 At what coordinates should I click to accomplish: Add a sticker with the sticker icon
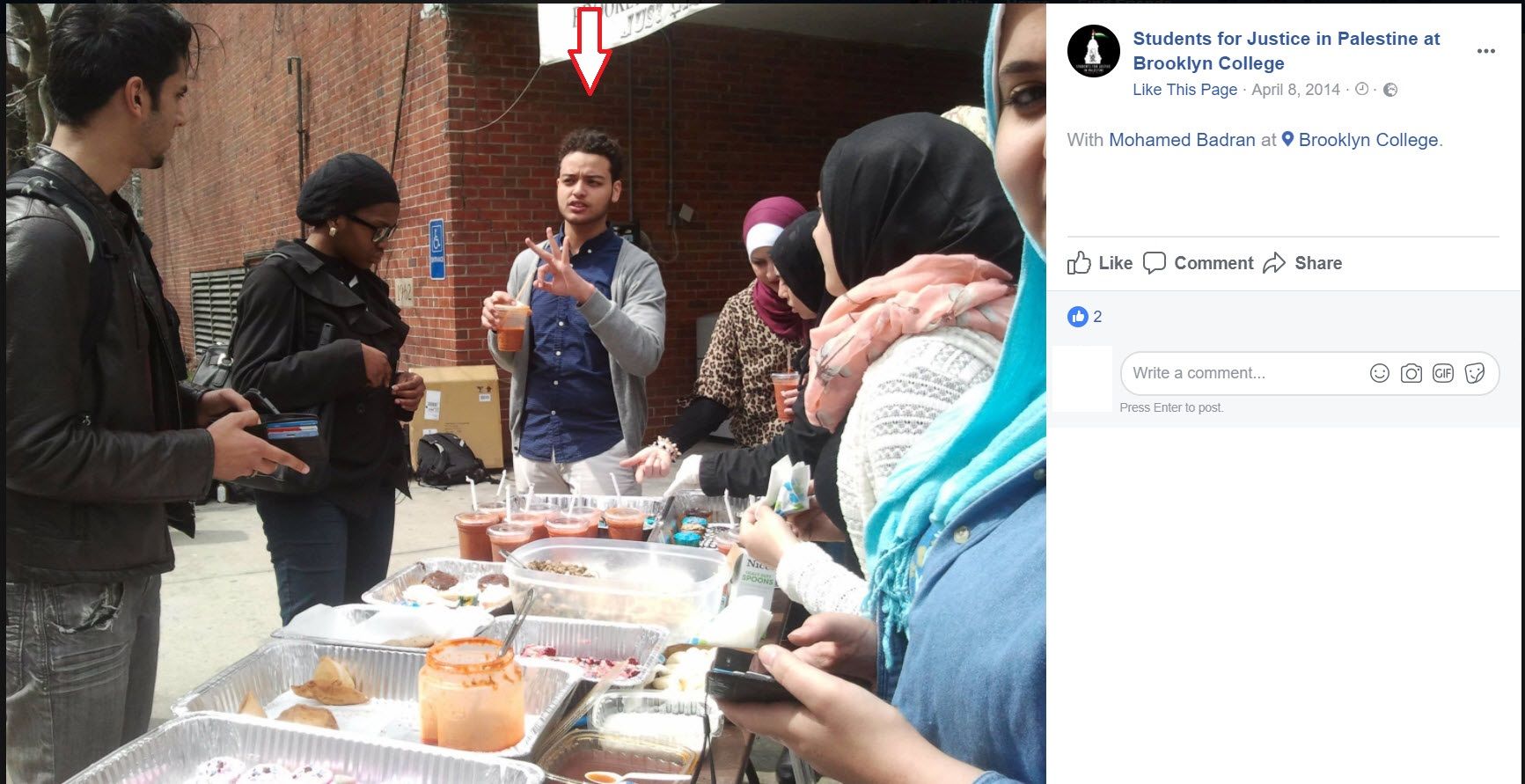[1474, 373]
